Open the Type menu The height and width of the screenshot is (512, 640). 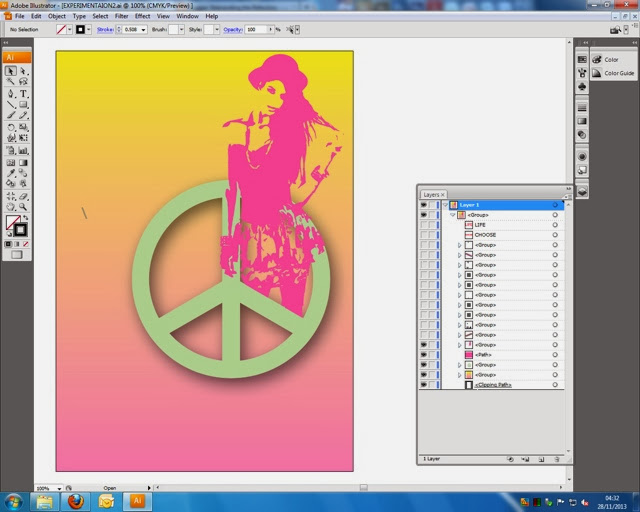point(79,16)
